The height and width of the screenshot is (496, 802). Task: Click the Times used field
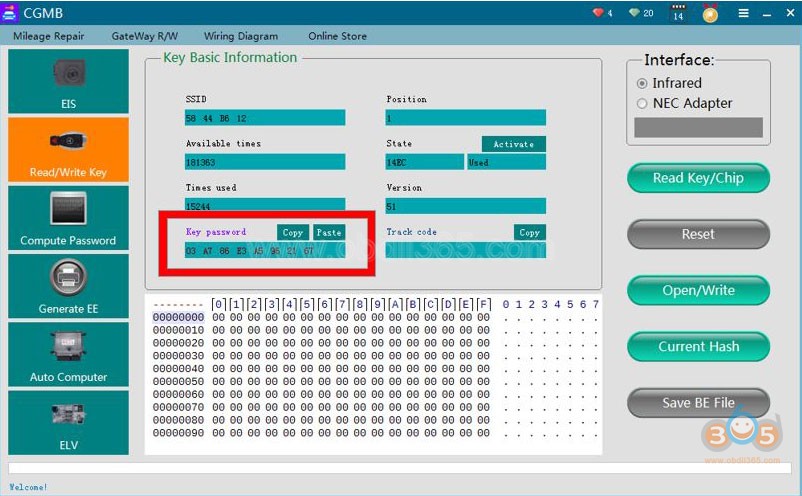[x=265, y=205]
